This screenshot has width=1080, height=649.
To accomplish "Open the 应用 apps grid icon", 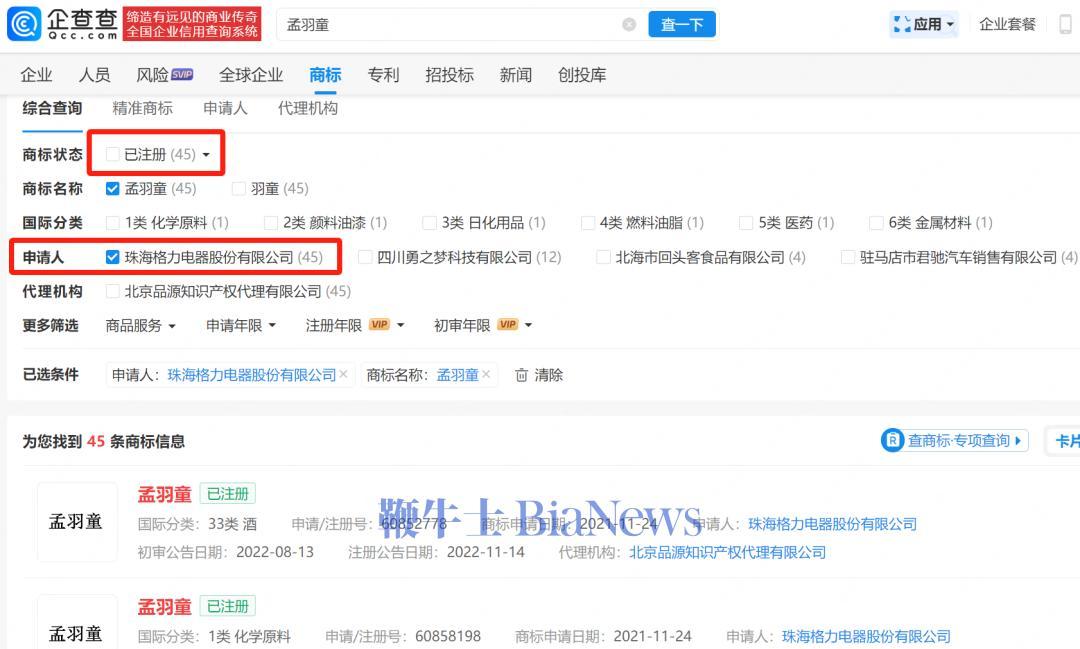I will pos(902,25).
